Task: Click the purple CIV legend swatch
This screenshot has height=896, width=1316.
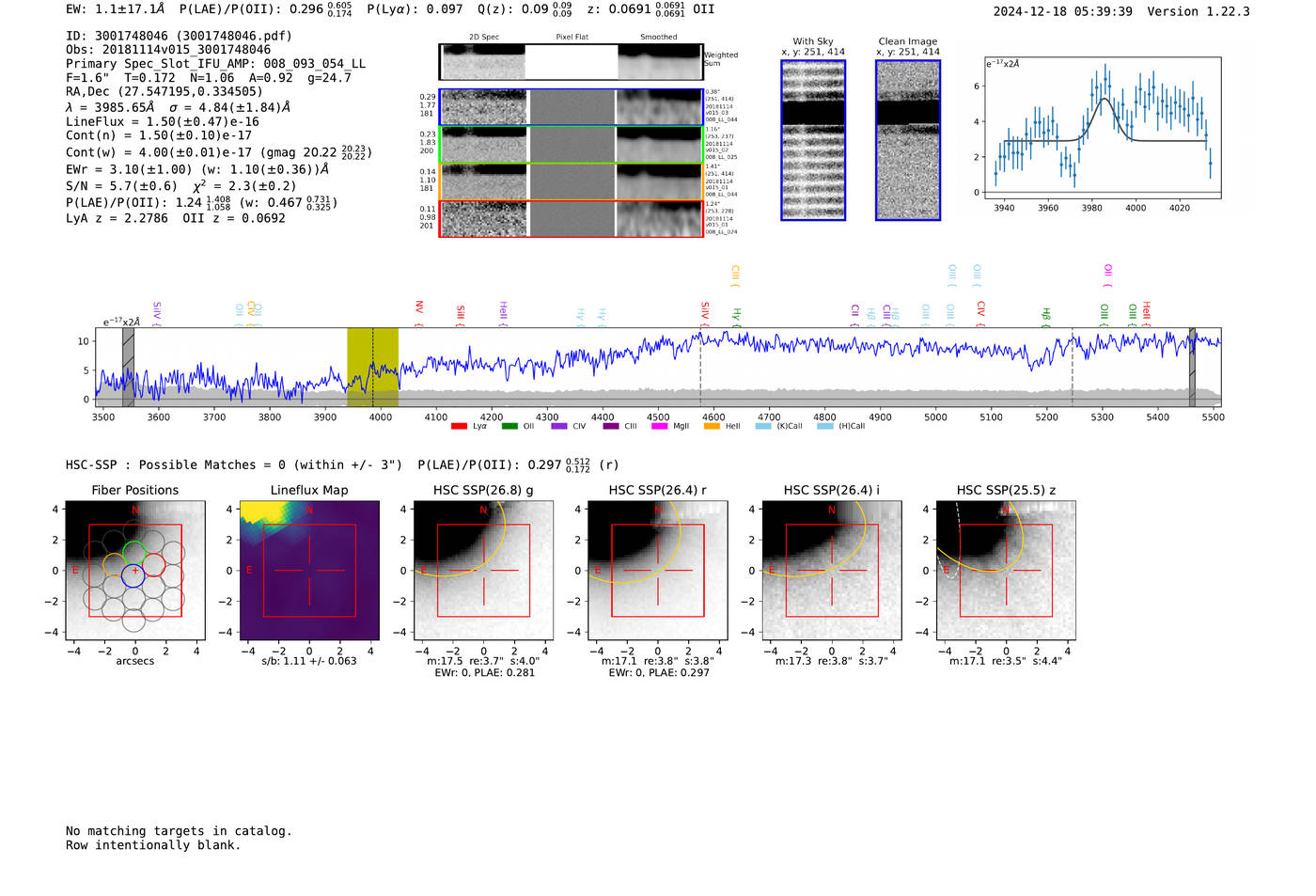Action: click(559, 427)
